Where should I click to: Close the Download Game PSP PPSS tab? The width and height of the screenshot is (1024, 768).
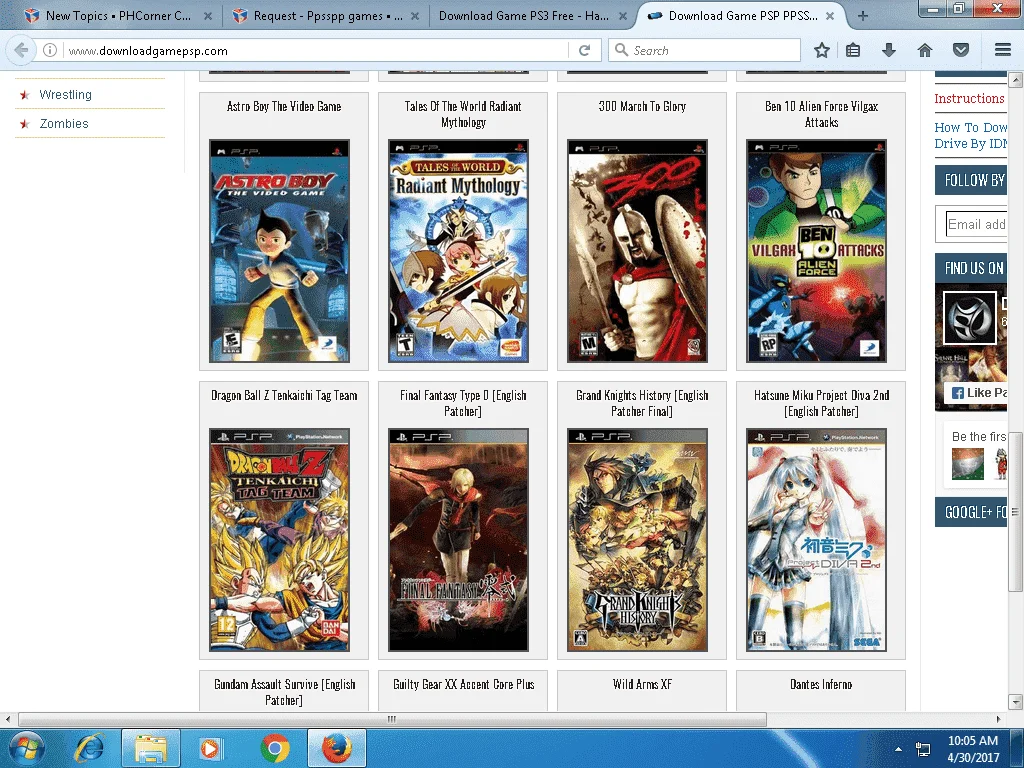[x=830, y=16]
